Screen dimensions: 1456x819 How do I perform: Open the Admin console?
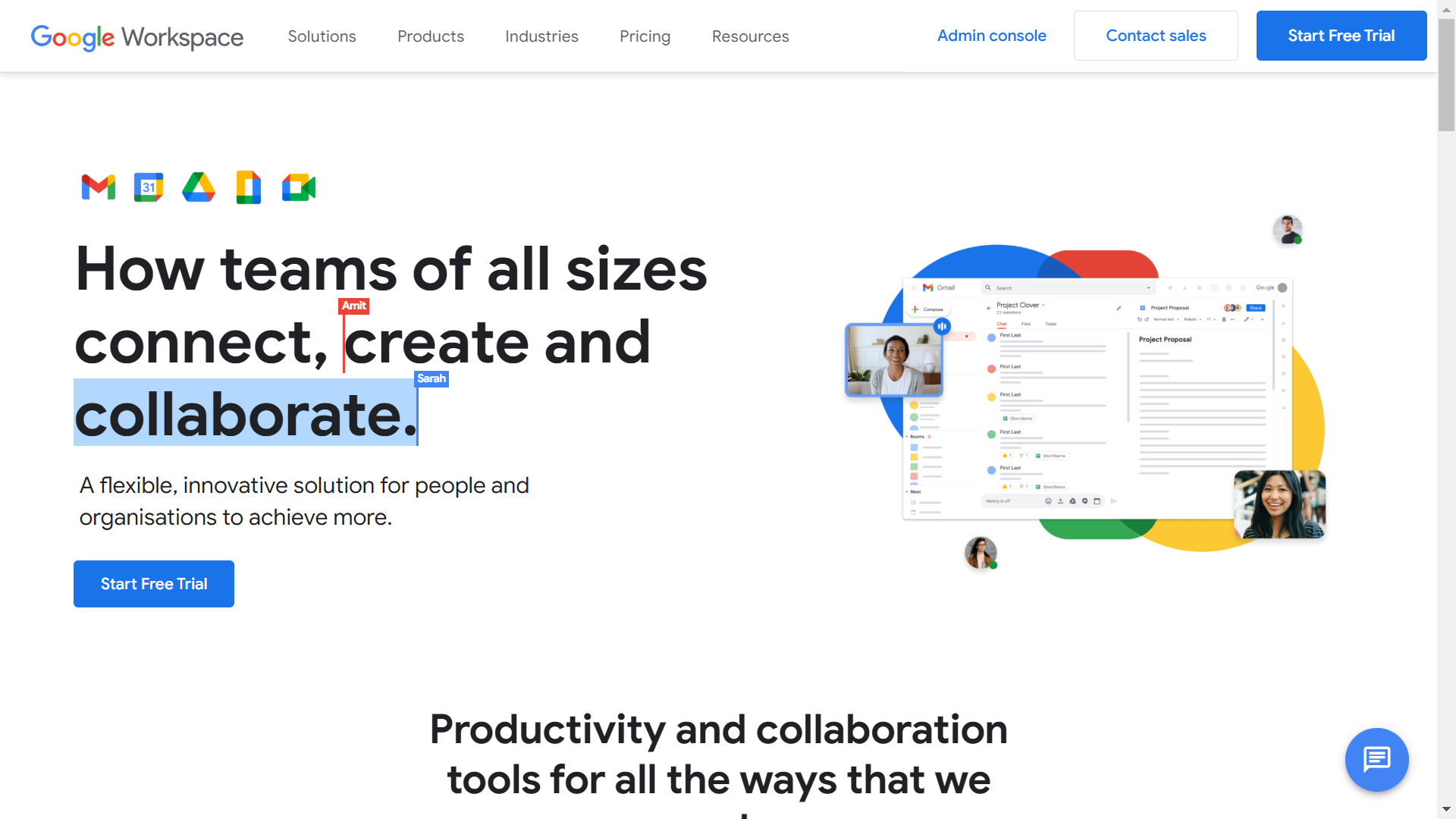[991, 36]
